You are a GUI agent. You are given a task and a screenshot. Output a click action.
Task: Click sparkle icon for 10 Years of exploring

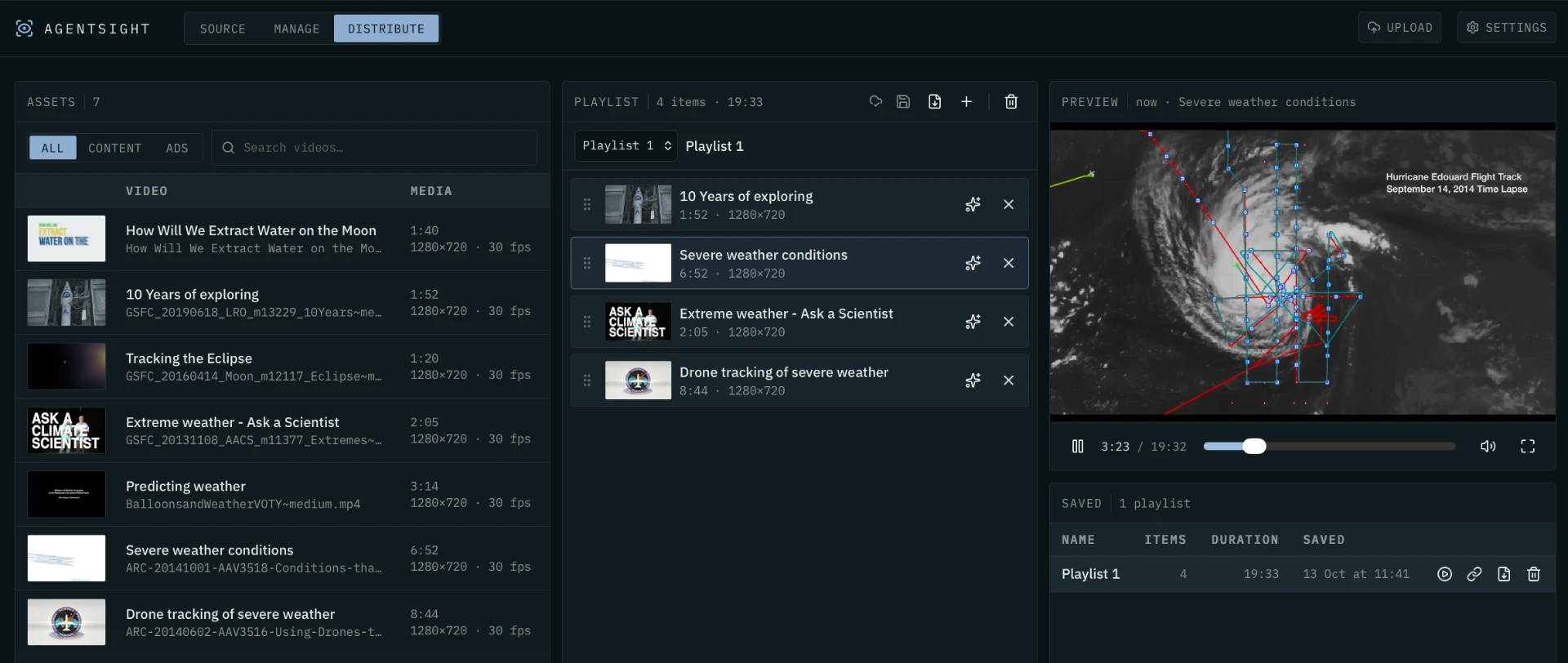[973, 205]
